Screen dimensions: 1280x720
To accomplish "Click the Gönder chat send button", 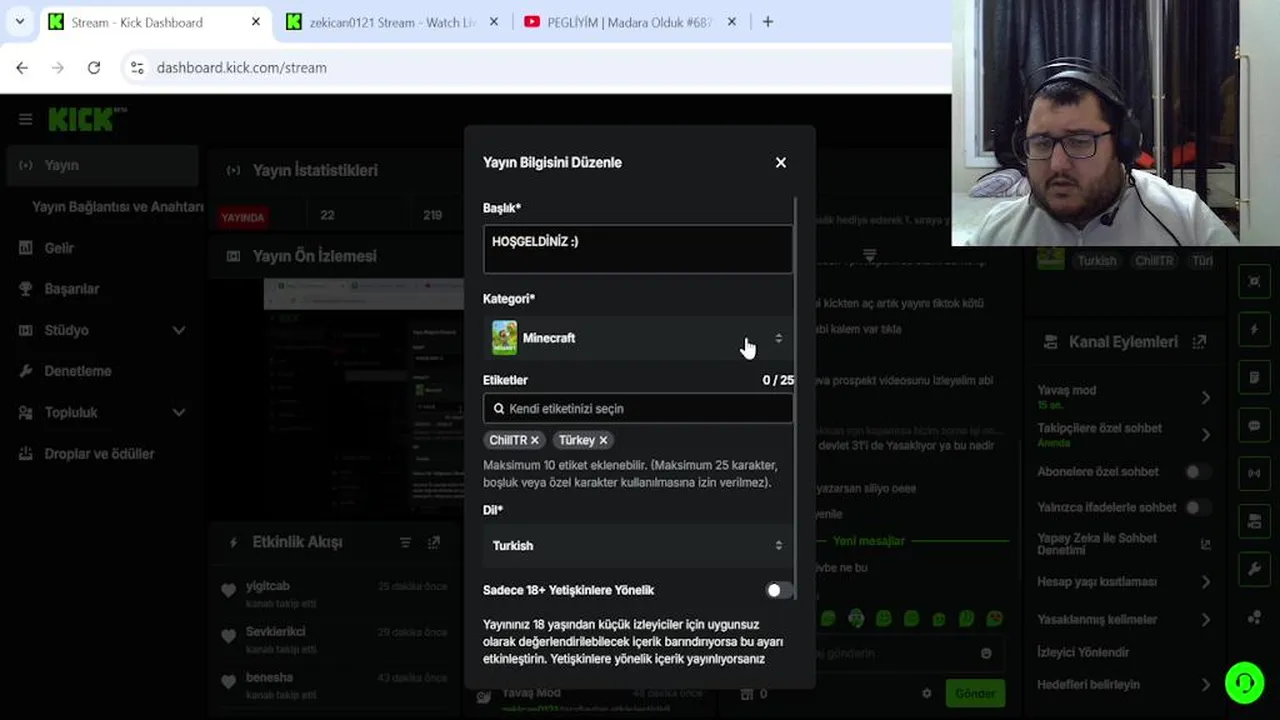I will pos(975,693).
